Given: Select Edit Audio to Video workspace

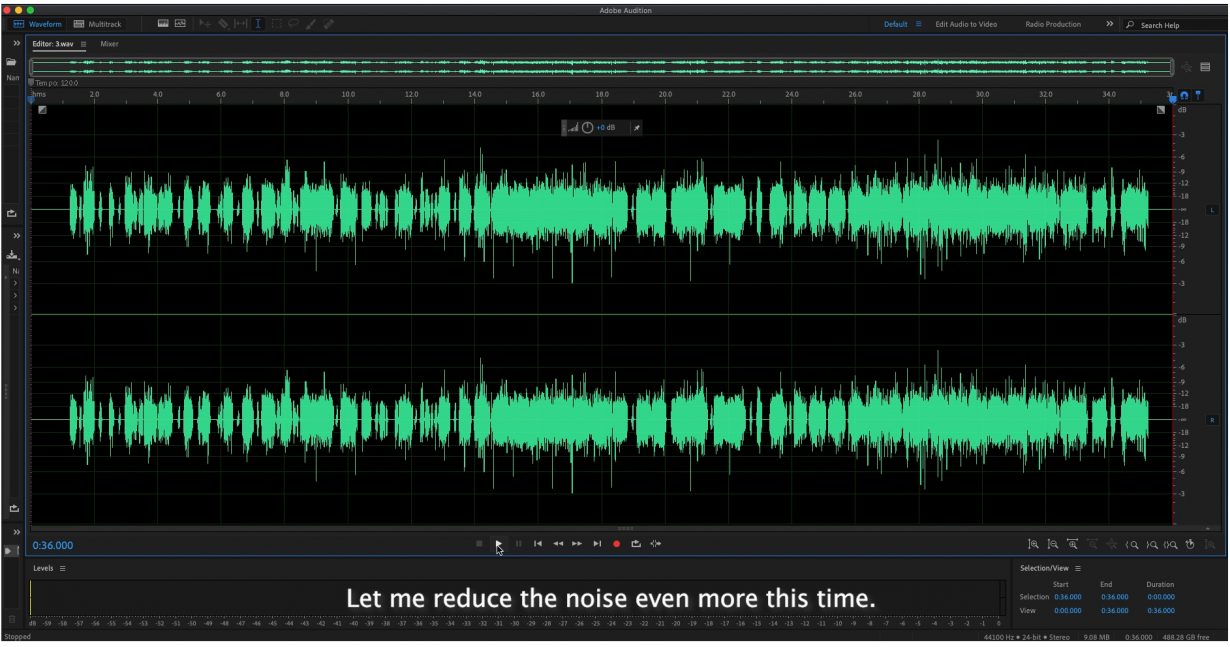Looking at the screenshot, I should (966, 24).
